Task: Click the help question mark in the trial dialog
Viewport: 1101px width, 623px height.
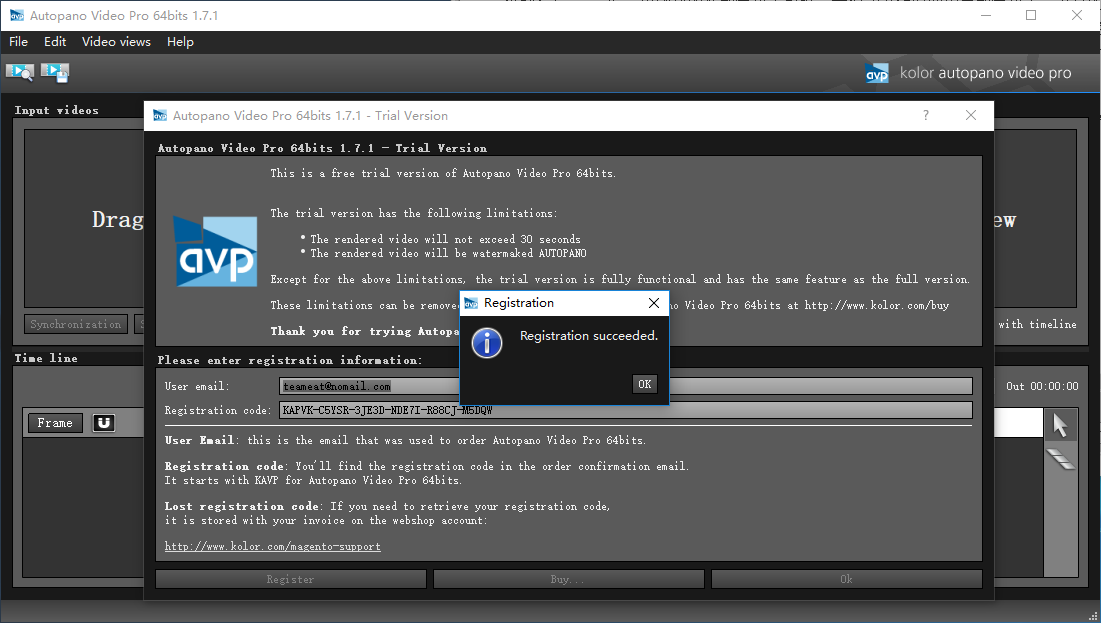Action: (925, 115)
